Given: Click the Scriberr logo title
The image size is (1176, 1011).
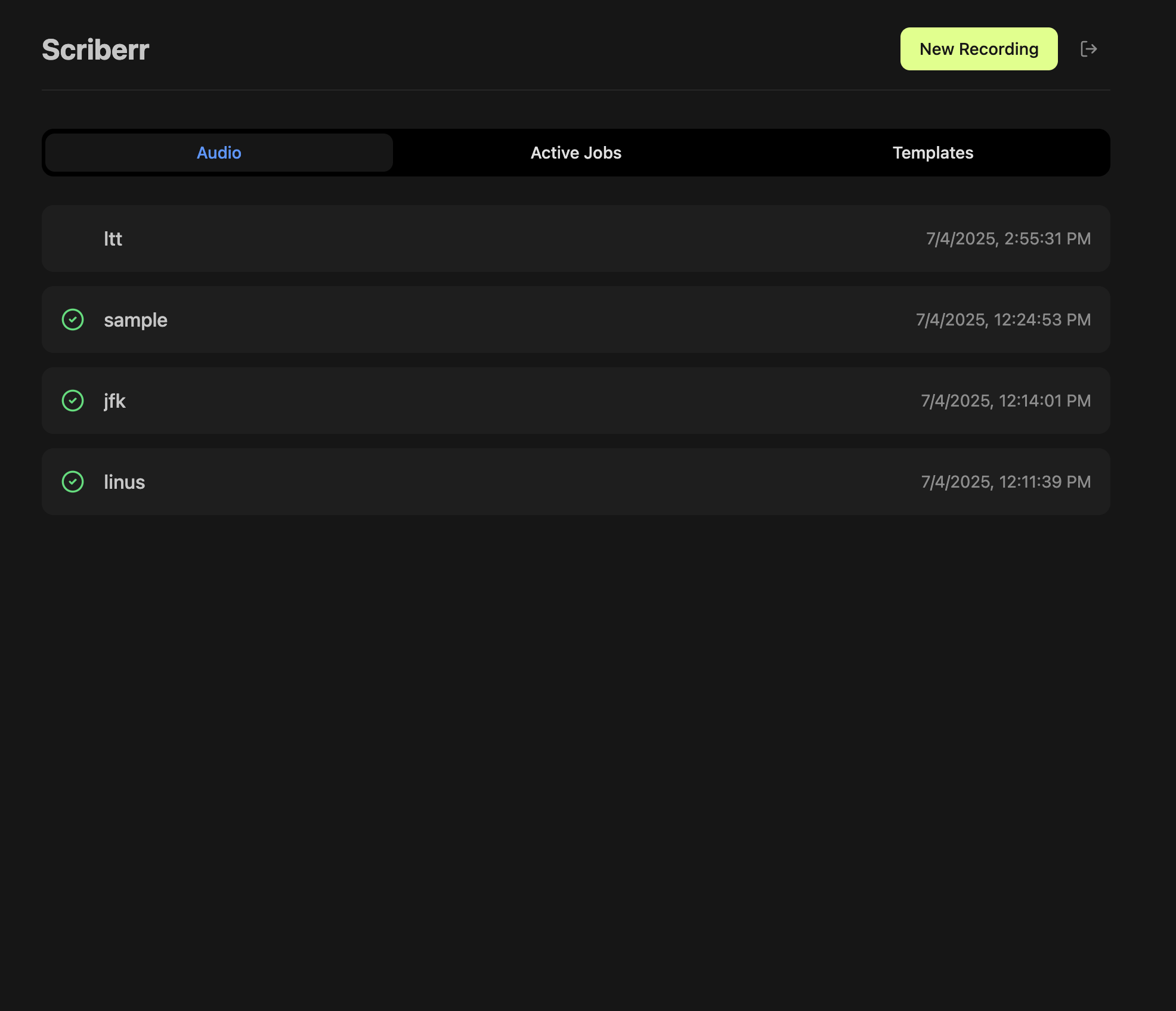Looking at the screenshot, I should coord(95,49).
